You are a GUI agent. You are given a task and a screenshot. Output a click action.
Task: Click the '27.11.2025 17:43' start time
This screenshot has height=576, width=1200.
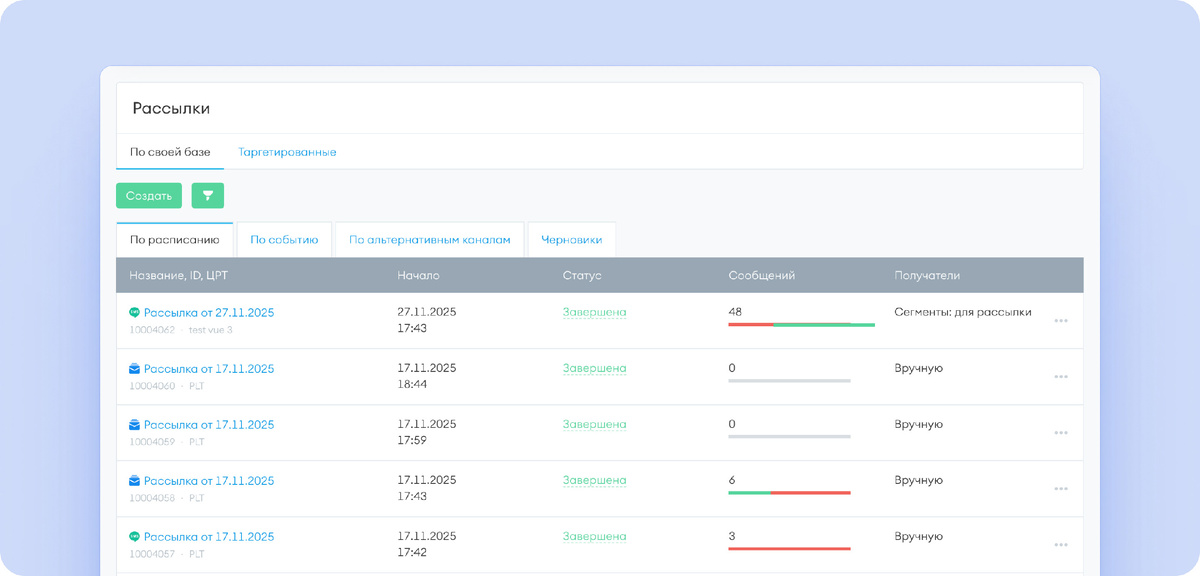click(x=427, y=320)
